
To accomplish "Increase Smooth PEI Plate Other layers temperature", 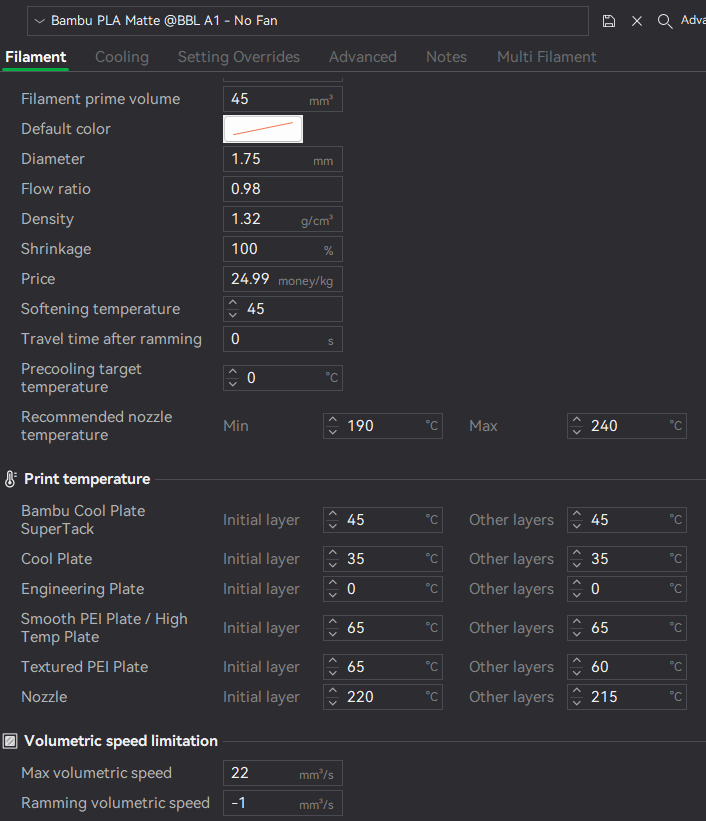I will point(577,623).
